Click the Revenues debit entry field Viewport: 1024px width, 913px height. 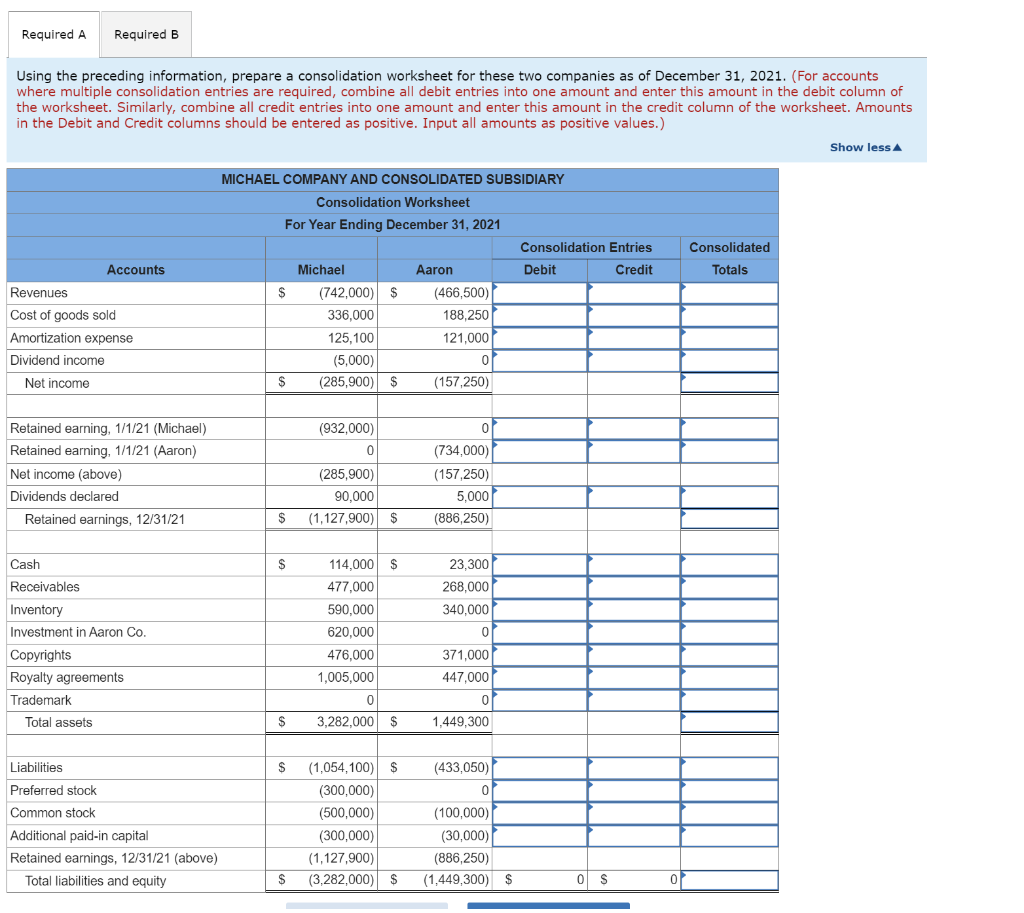click(539, 293)
